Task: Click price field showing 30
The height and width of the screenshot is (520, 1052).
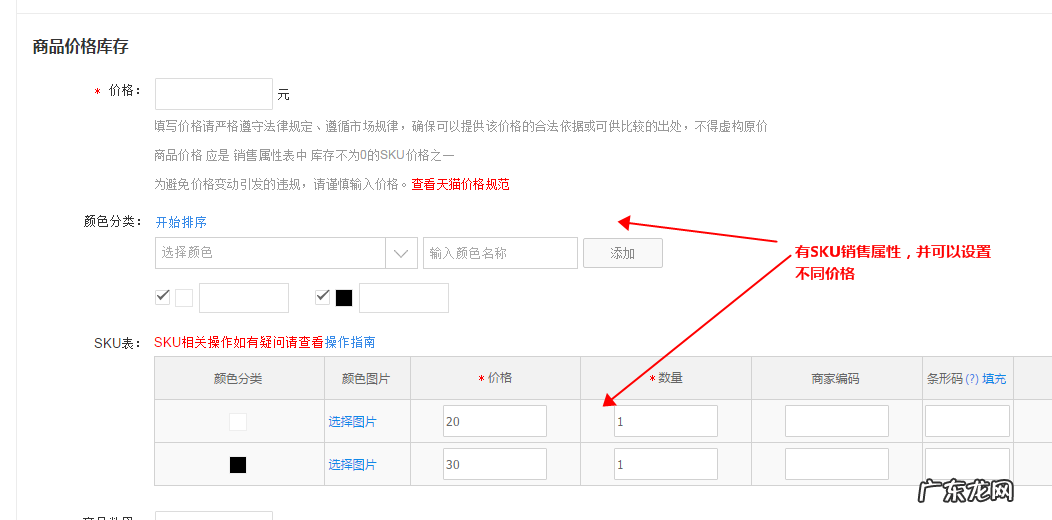Action: 495,464
